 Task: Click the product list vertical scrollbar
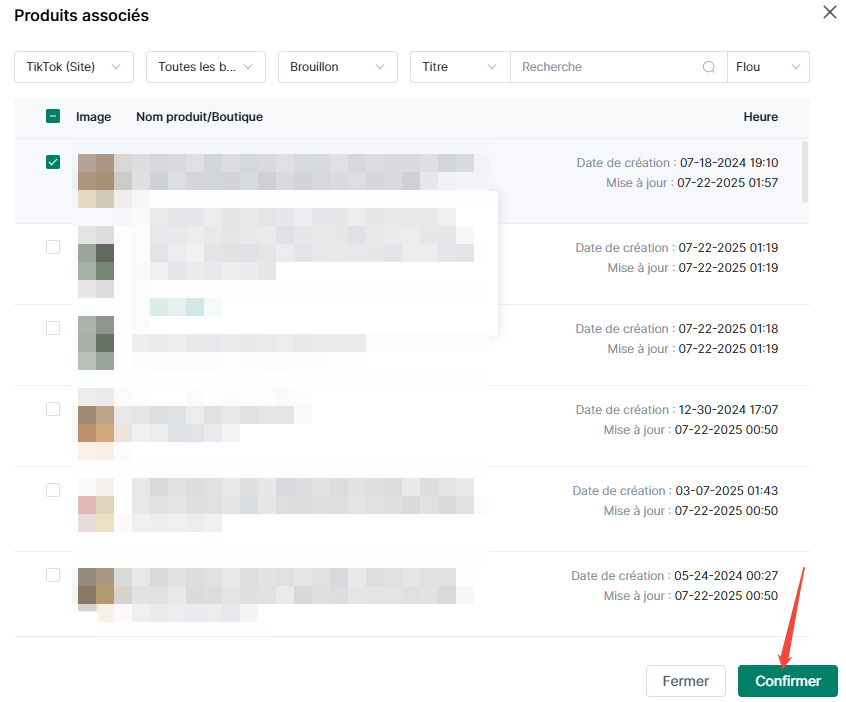tap(805, 172)
